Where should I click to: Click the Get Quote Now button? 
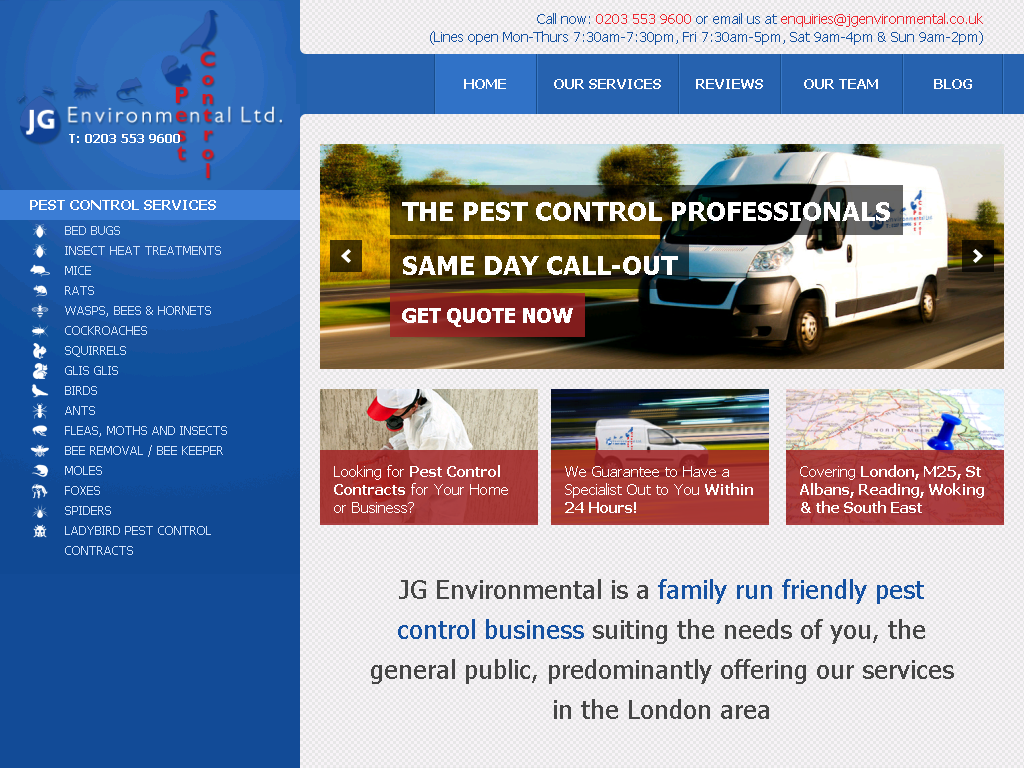pyautogui.click(x=487, y=315)
